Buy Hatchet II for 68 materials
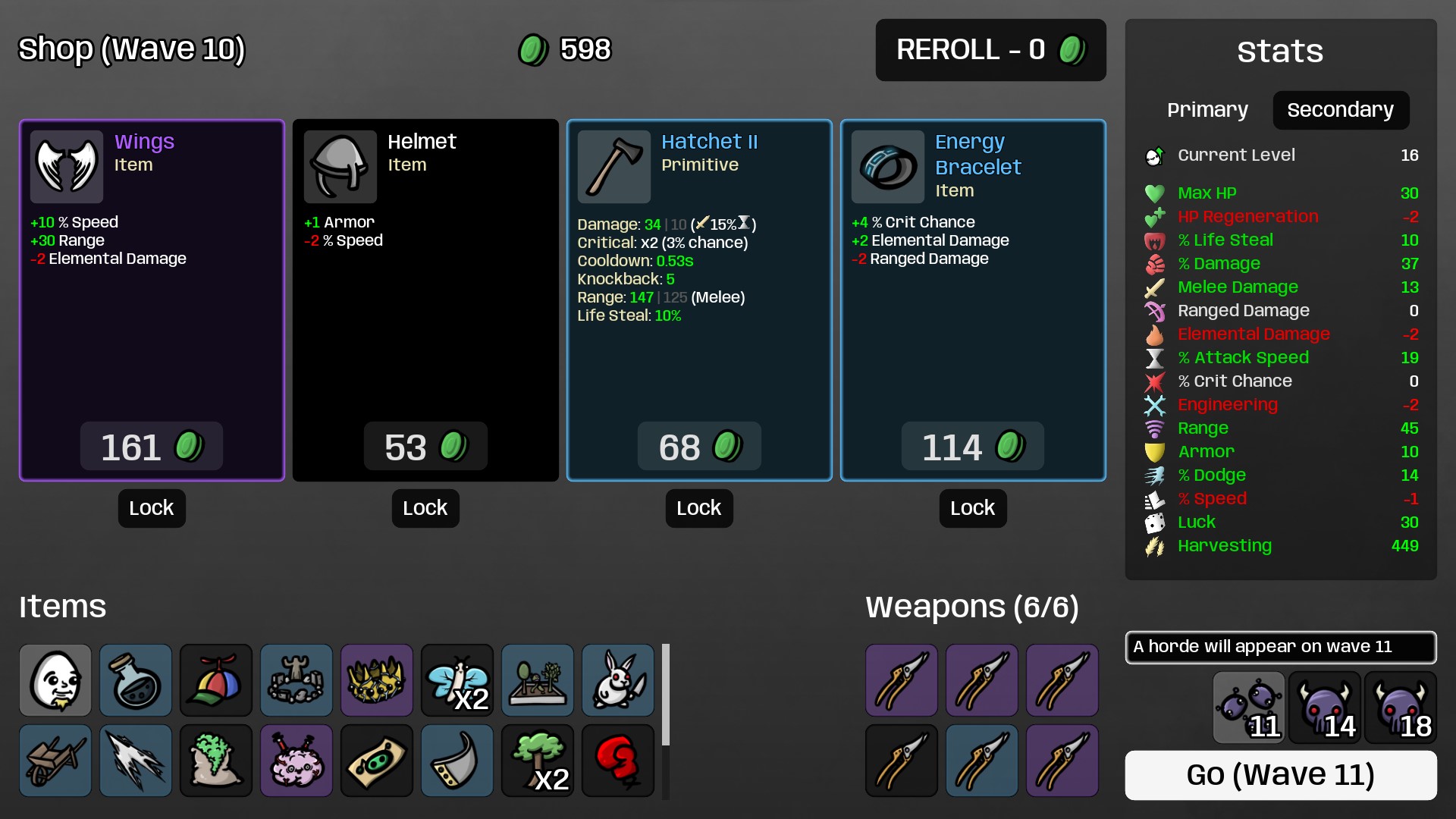1456x819 pixels. (699, 447)
